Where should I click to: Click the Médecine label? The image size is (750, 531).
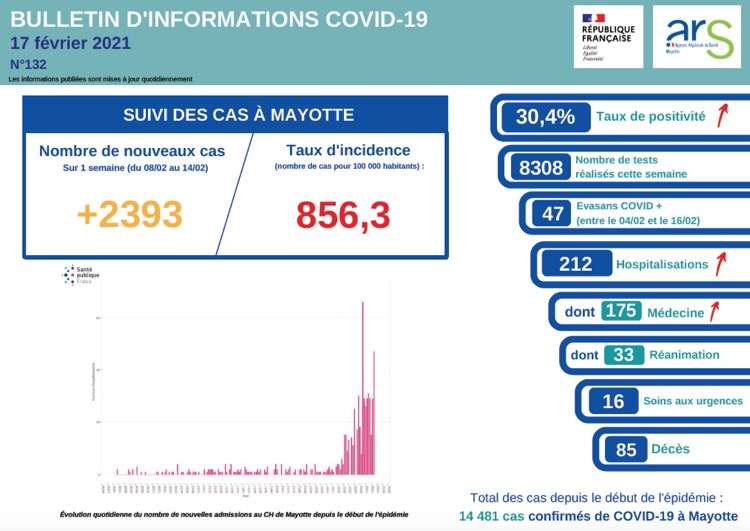675,313
